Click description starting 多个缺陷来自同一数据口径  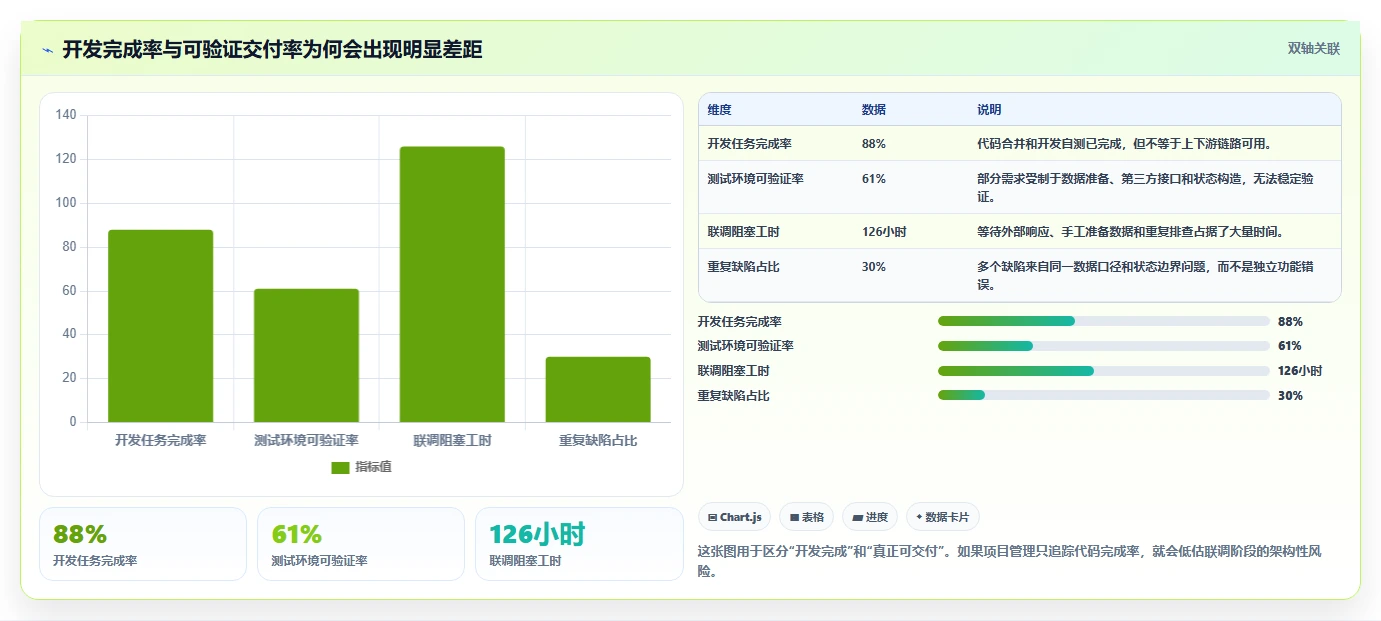click(1145, 276)
